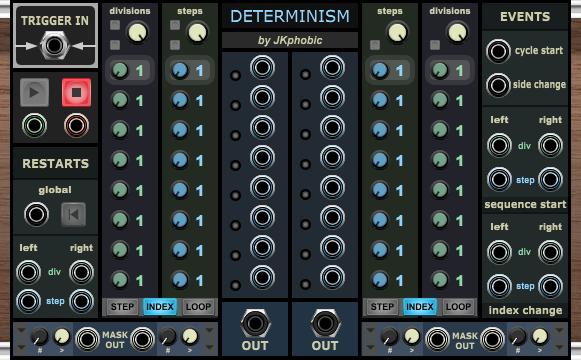581x360 pixels.
Task: Click the side change output jack
Action: [498, 85]
